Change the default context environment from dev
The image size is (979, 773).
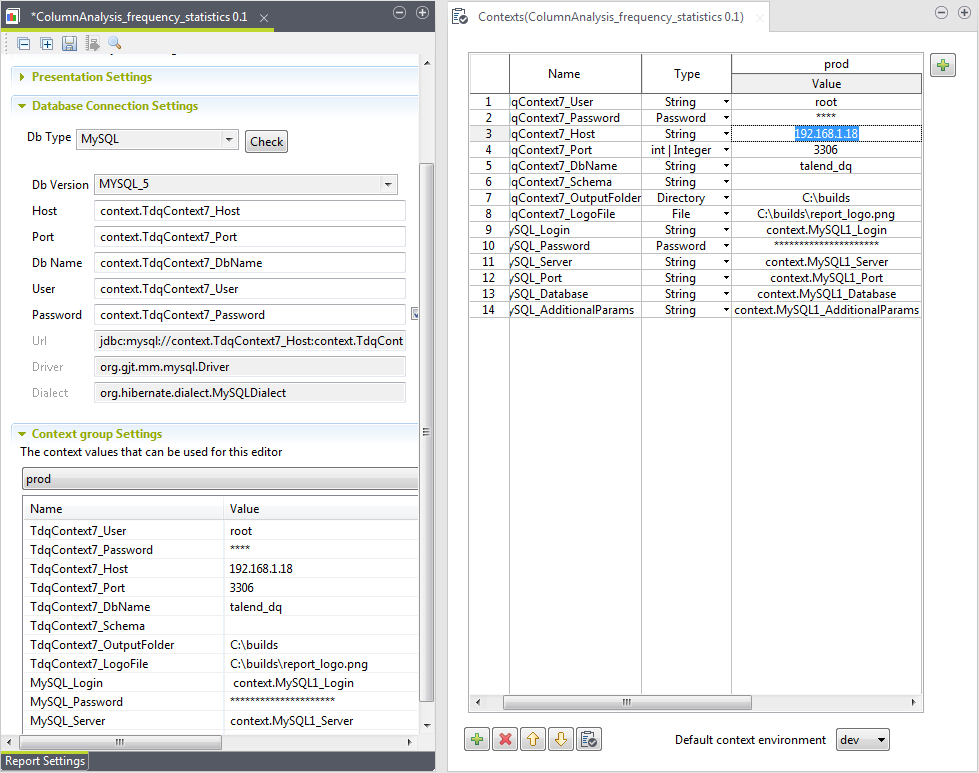coord(862,739)
